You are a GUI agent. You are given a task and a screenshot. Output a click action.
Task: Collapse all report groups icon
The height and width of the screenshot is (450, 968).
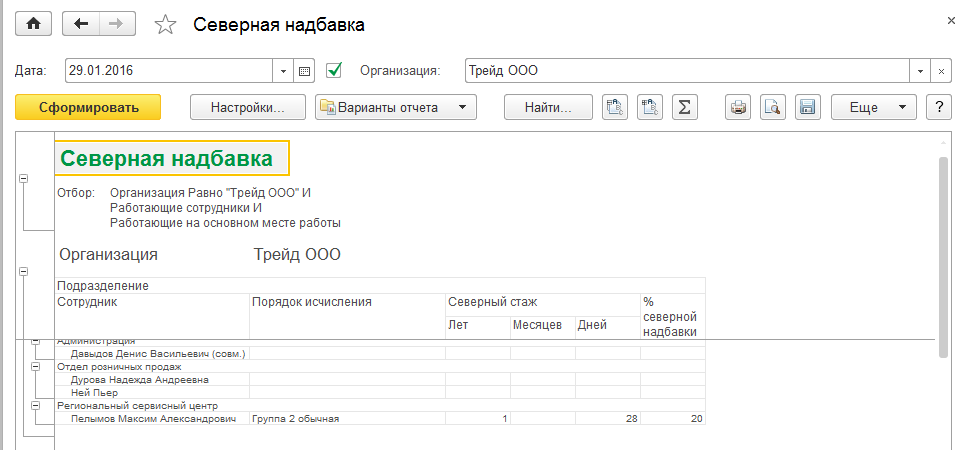tap(615, 107)
